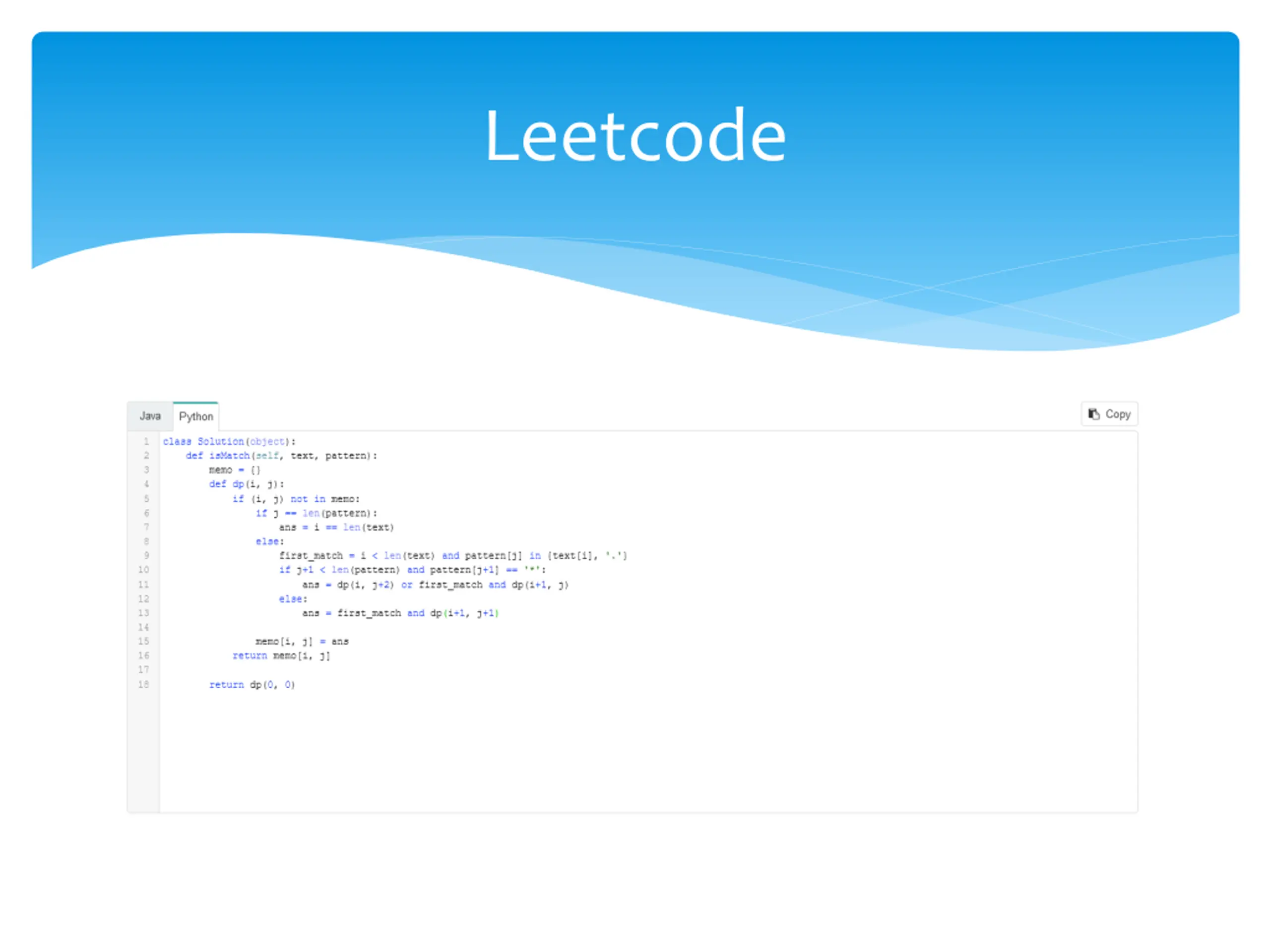Image resolution: width=1270 pixels, height=952 pixels.
Task: Click code line 'class Solution(object):'
Action: 229,441
